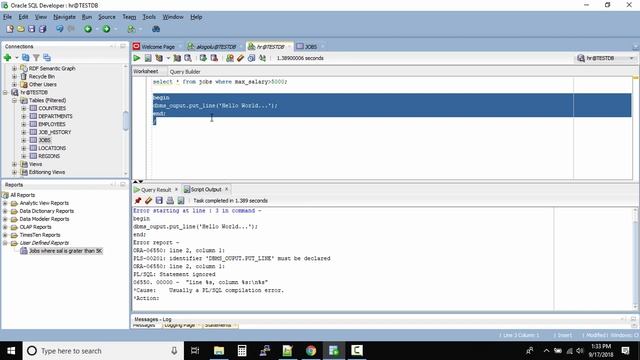Expand the Views node in Connections
The image size is (640, 360).
point(14,164)
